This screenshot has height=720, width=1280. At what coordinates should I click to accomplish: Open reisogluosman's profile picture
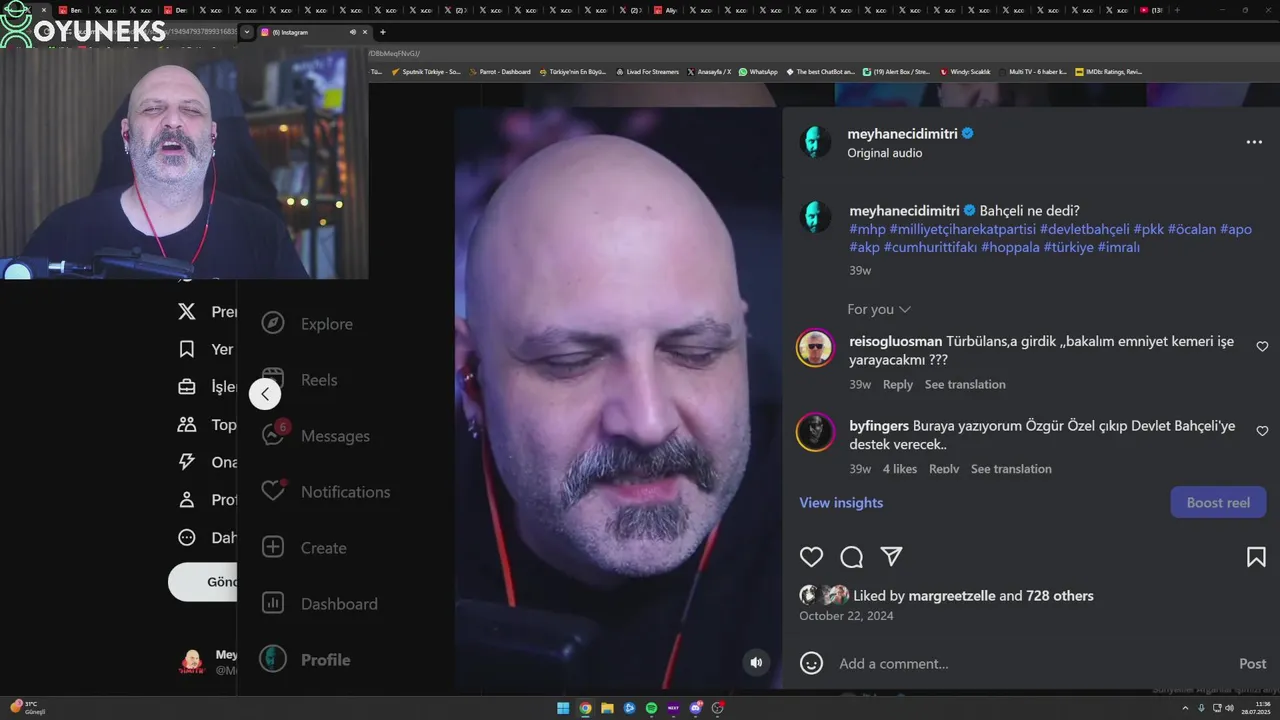point(815,348)
